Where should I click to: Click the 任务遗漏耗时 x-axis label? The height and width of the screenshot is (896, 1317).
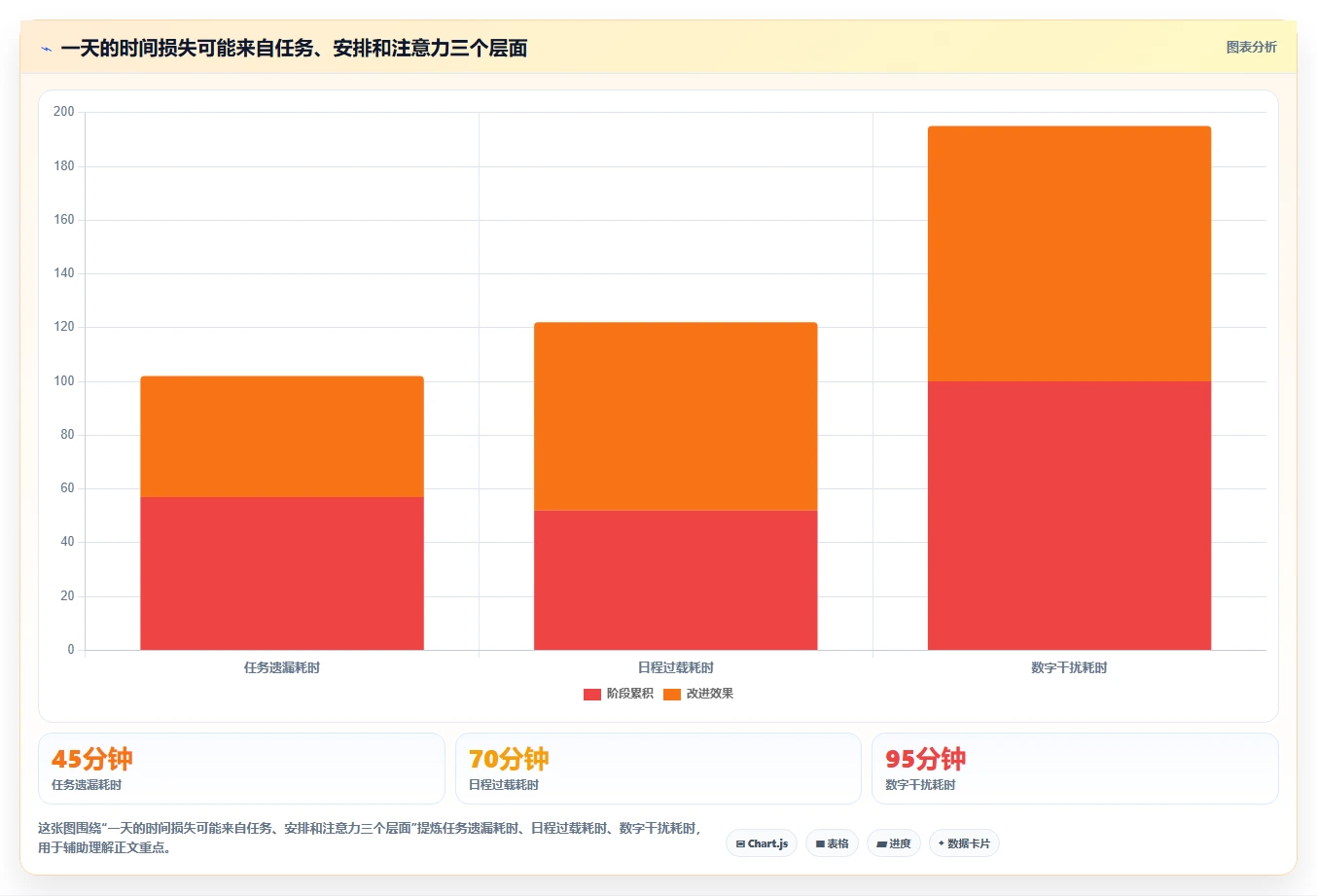point(282,667)
